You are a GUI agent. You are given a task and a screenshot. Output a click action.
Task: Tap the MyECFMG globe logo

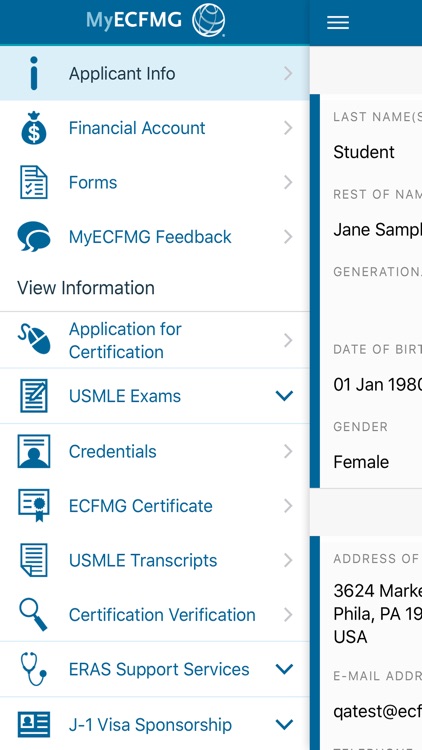[209, 20]
